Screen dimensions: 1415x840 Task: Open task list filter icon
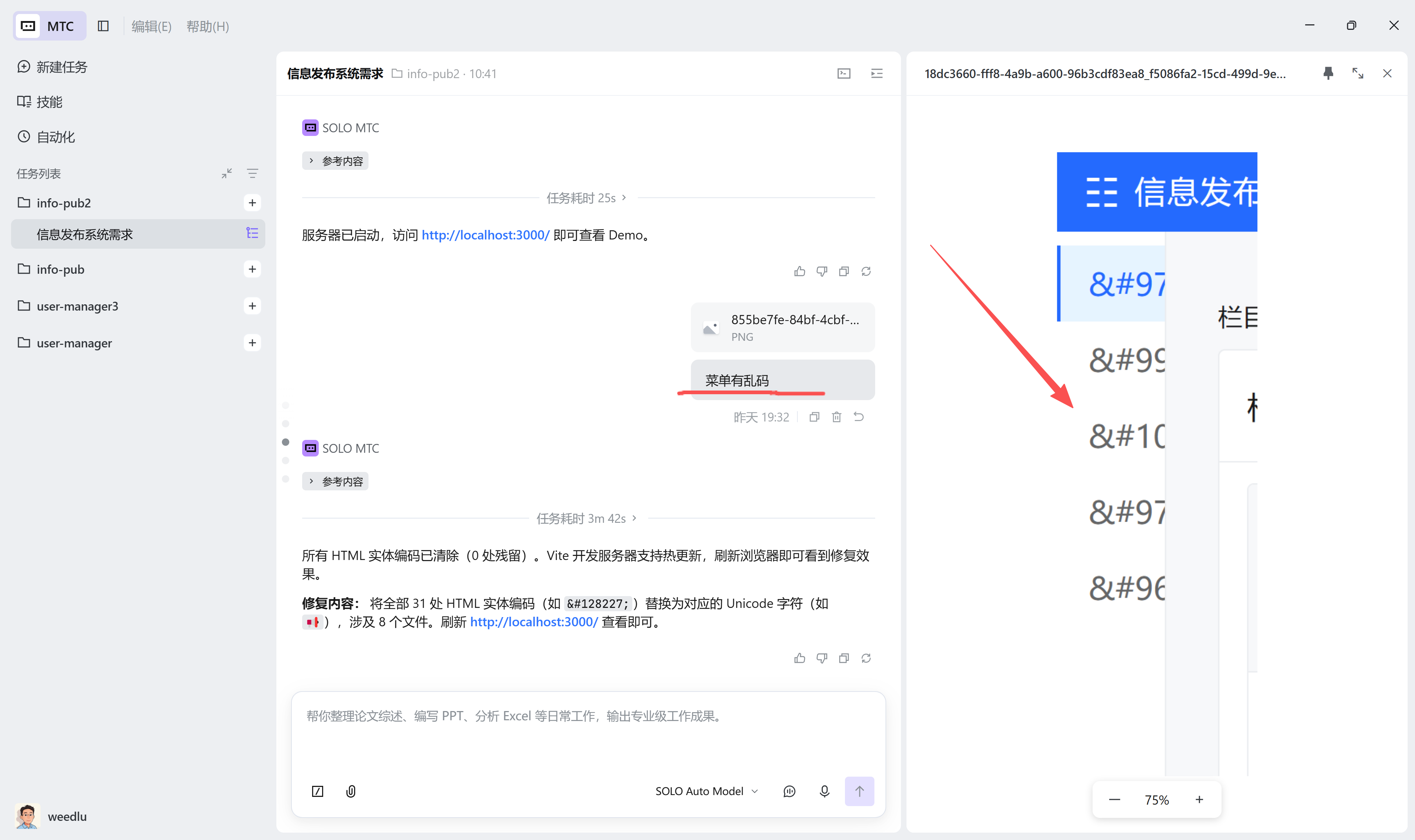tap(252, 174)
